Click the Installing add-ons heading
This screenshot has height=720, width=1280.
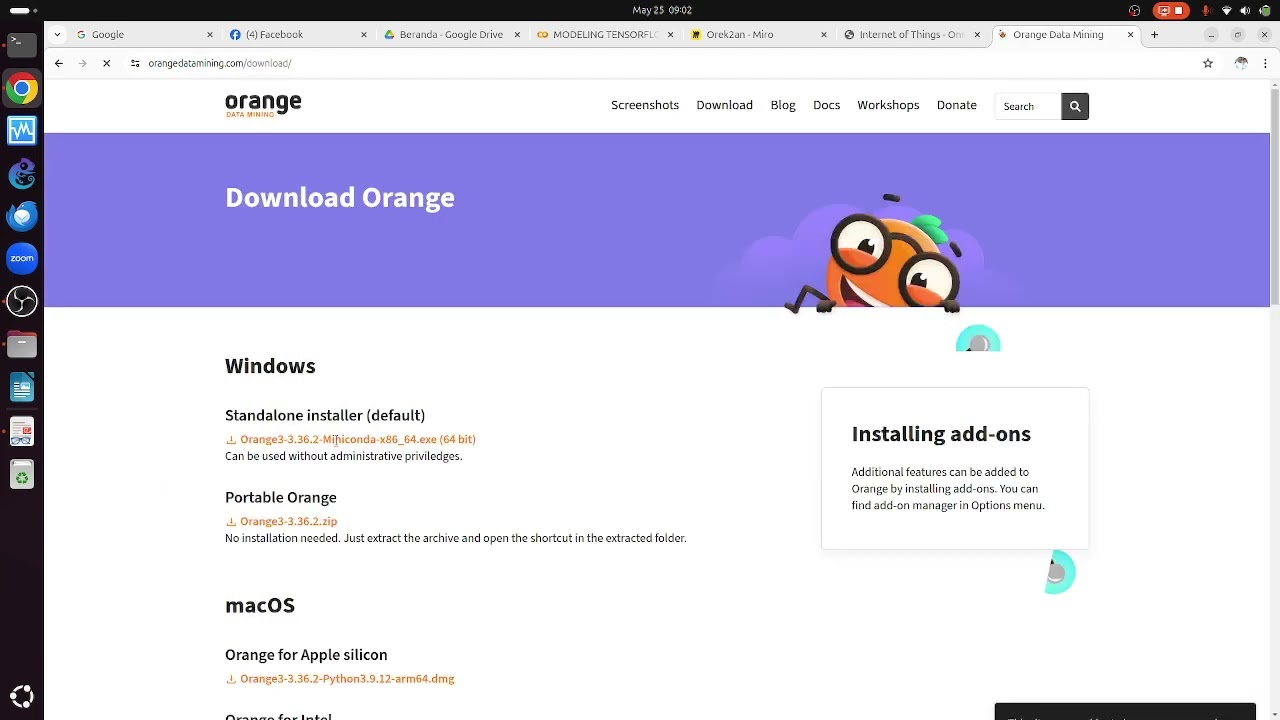tap(941, 434)
